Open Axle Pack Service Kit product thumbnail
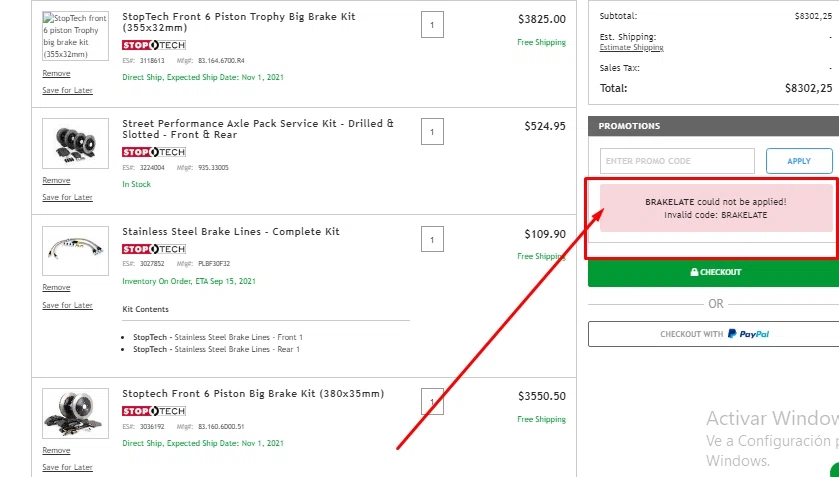Image resolution: width=839 pixels, height=477 pixels. pos(75,142)
